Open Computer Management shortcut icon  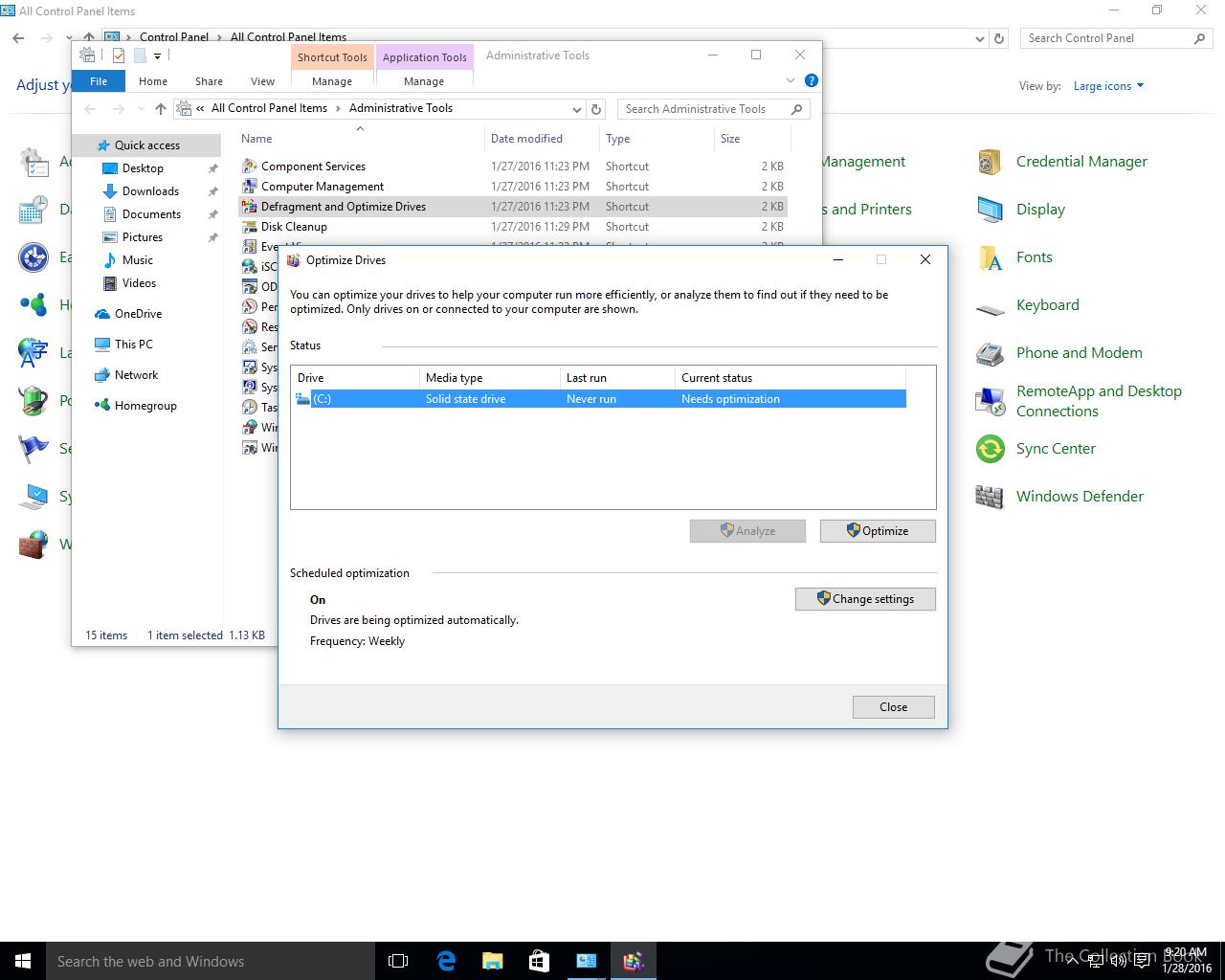click(250, 187)
